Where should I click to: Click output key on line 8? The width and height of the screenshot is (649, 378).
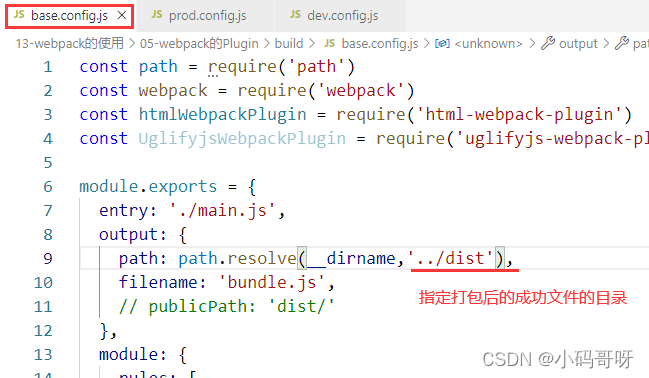(128, 235)
